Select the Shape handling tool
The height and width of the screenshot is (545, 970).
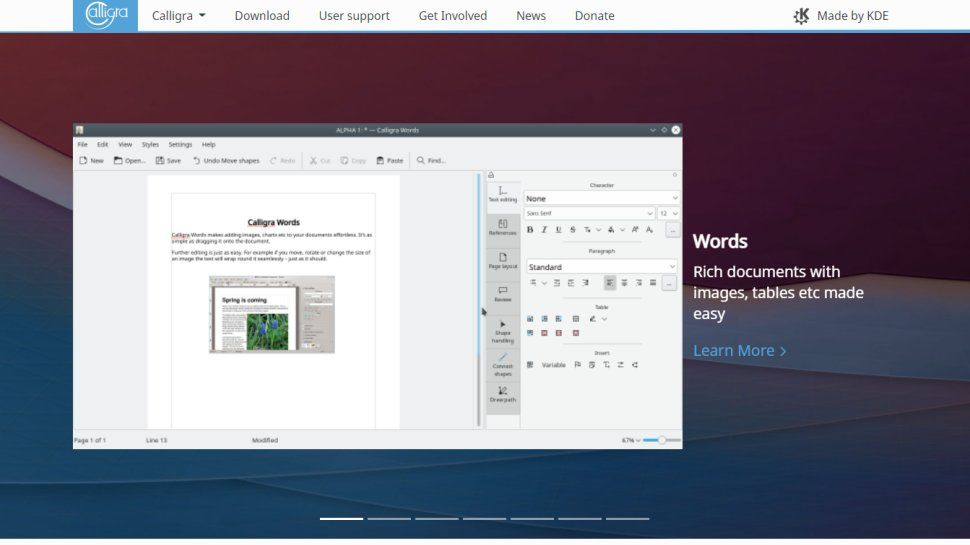(502, 332)
